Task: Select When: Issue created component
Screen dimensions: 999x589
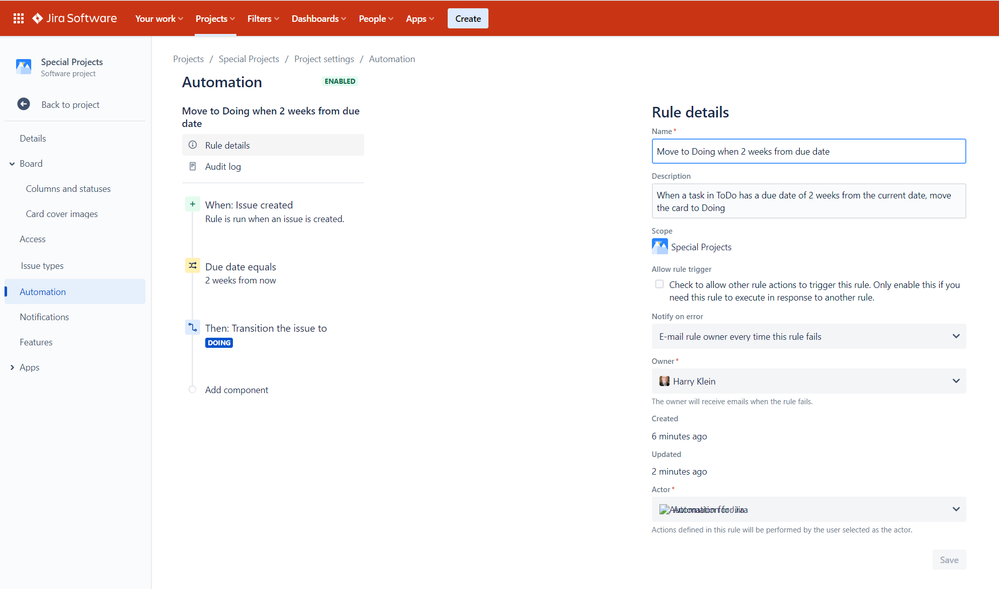Action: point(249,205)
